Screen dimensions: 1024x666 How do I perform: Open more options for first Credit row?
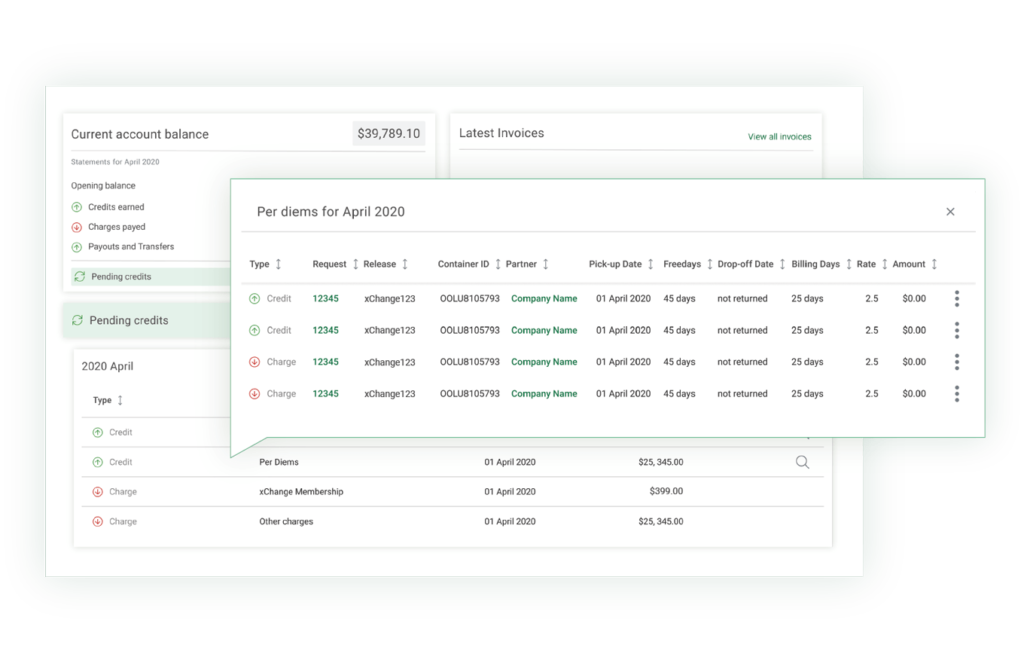point(957,299)
